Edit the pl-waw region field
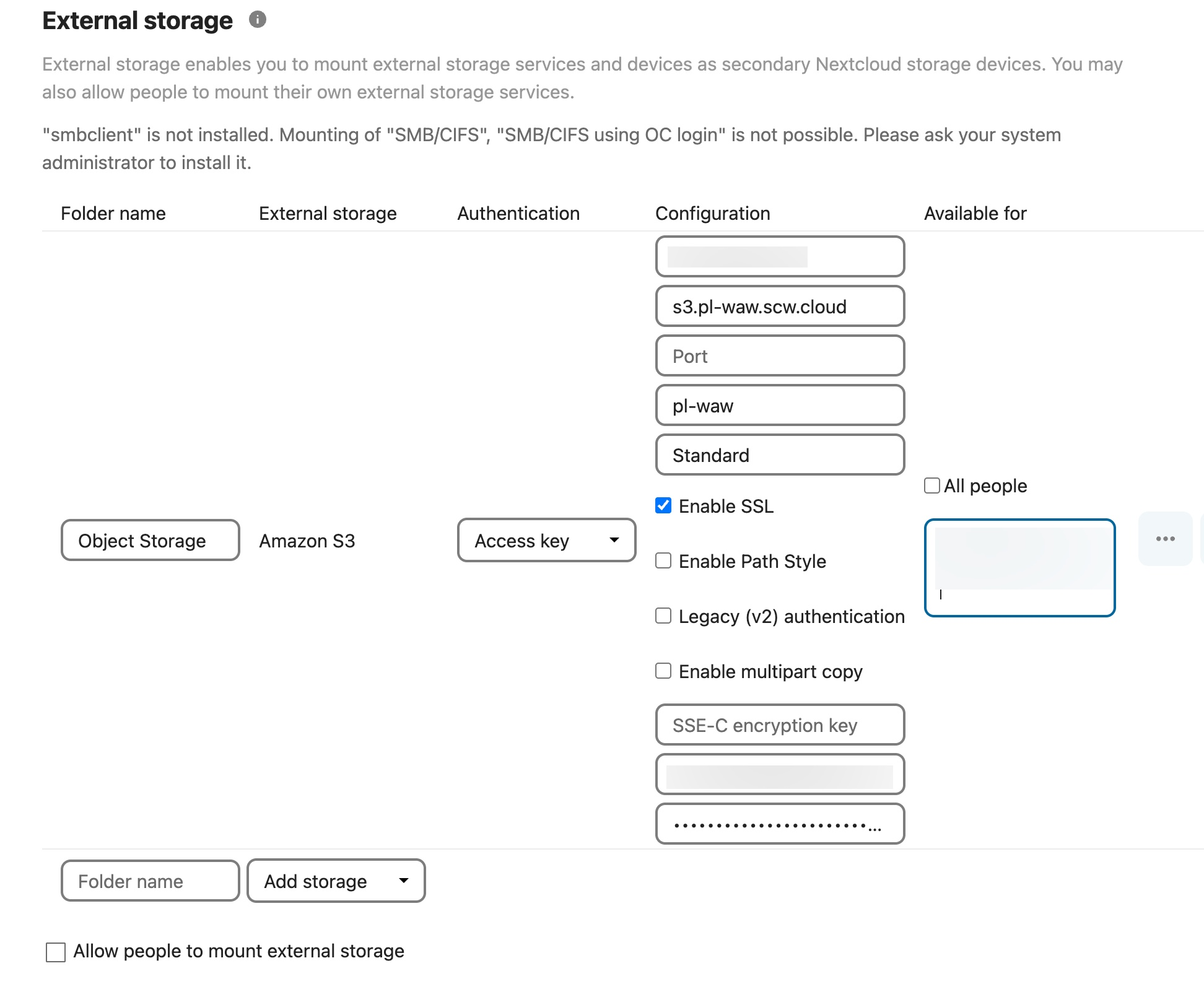This screenshot has height=997, width=1204. [780, 406]
